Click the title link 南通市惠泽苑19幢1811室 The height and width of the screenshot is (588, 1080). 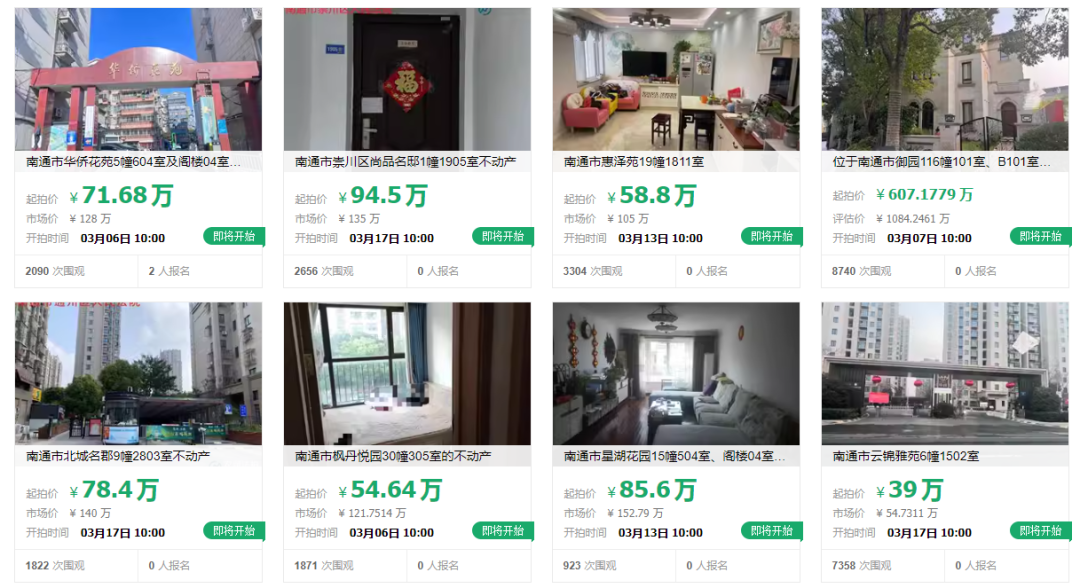tap(634, 162)
